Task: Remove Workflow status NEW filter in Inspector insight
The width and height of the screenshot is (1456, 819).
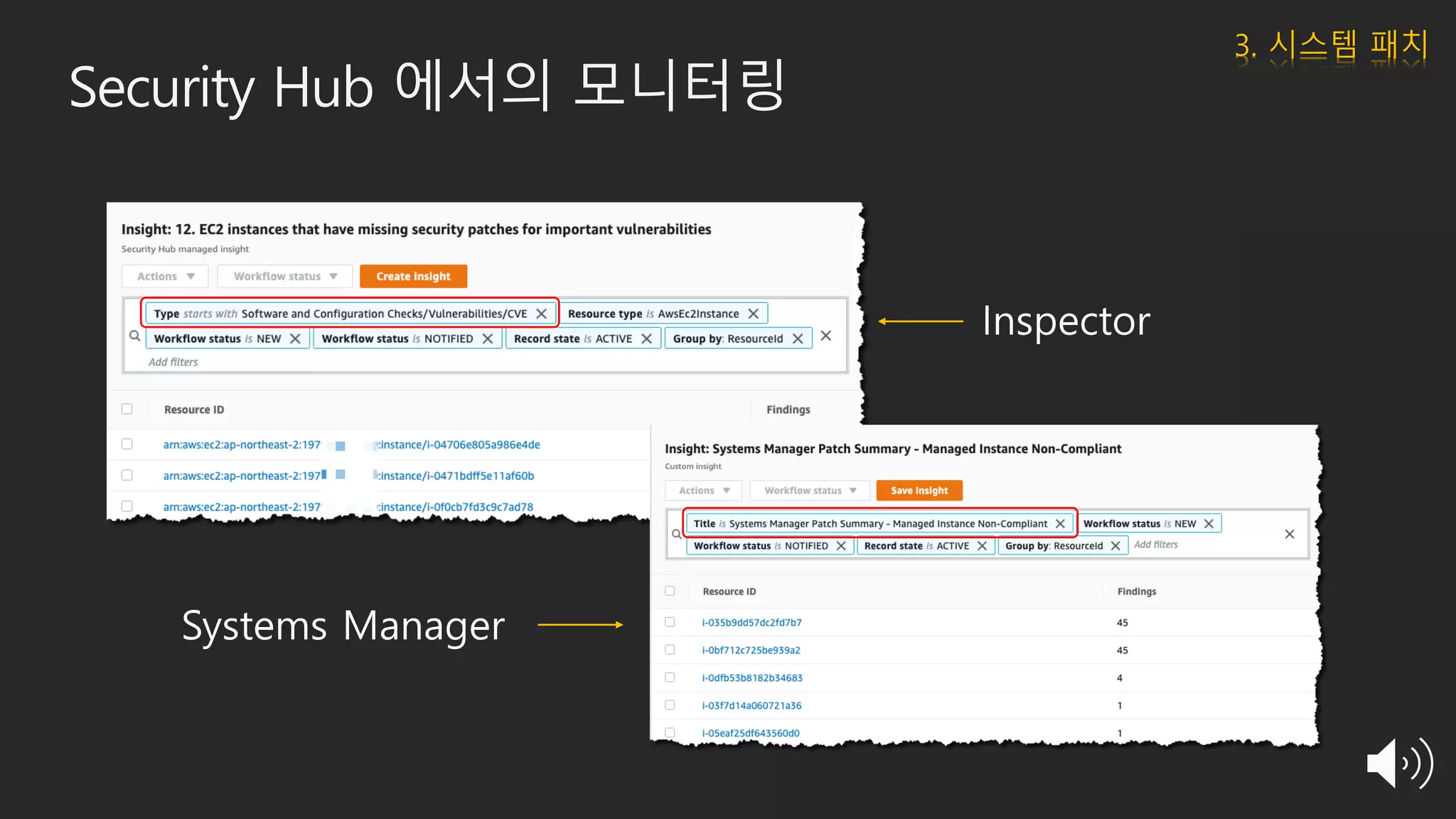Action: [295, 338]
